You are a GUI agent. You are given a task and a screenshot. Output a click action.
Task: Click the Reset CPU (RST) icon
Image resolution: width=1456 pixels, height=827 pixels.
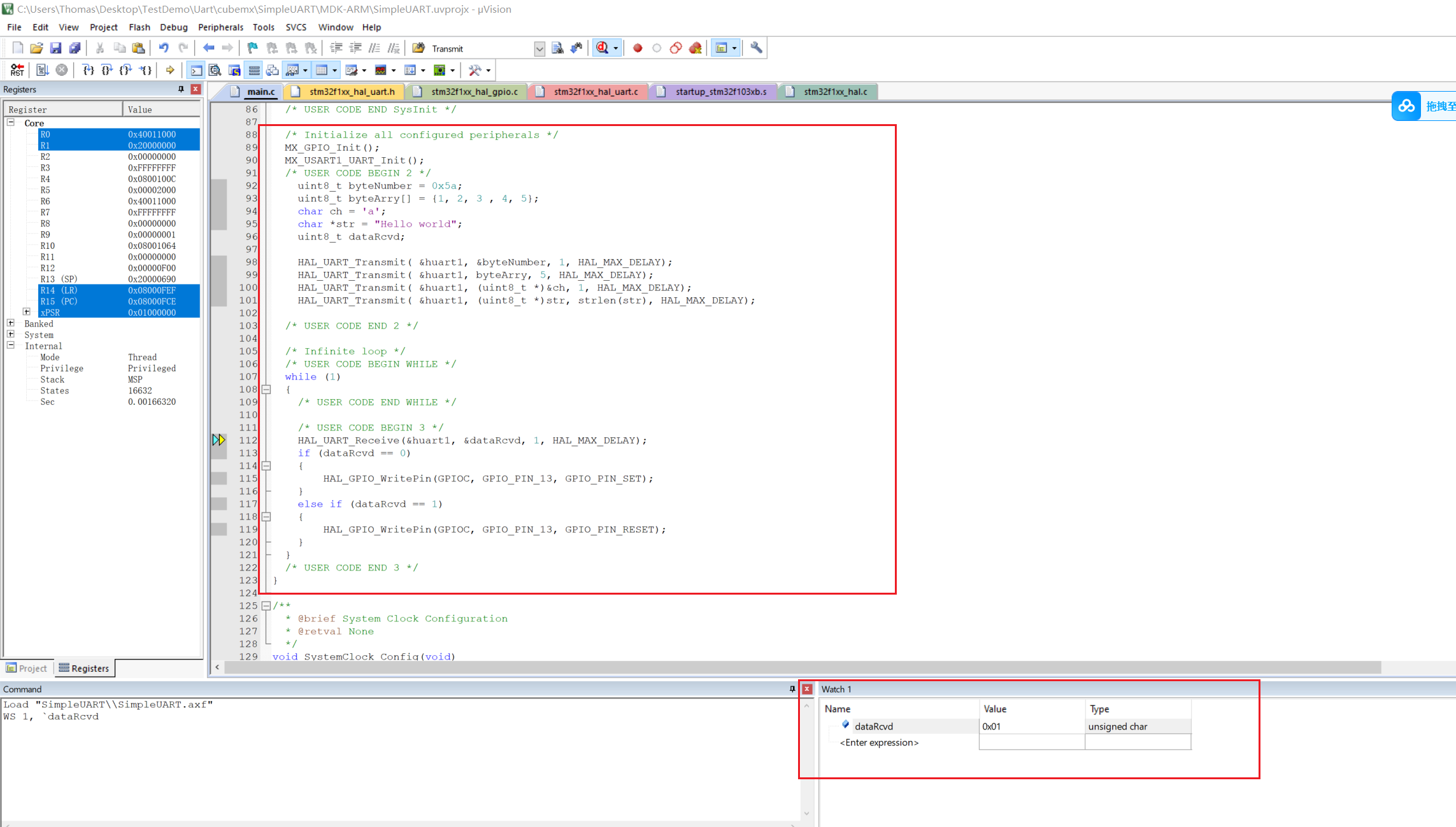point(17,70)
